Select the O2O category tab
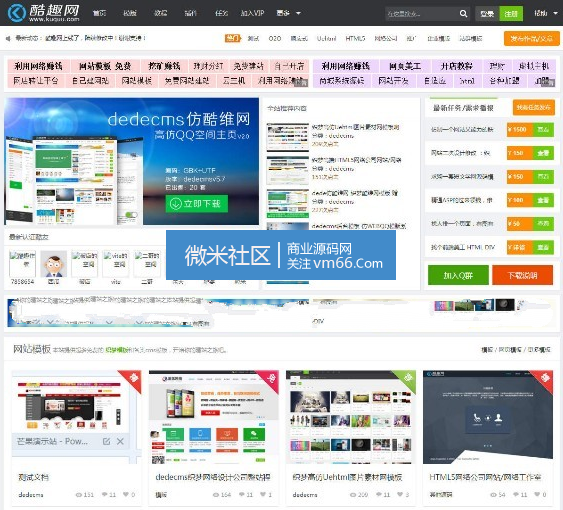Image resolution: width=563 pixels, height=510 pixels. [275, 38]
